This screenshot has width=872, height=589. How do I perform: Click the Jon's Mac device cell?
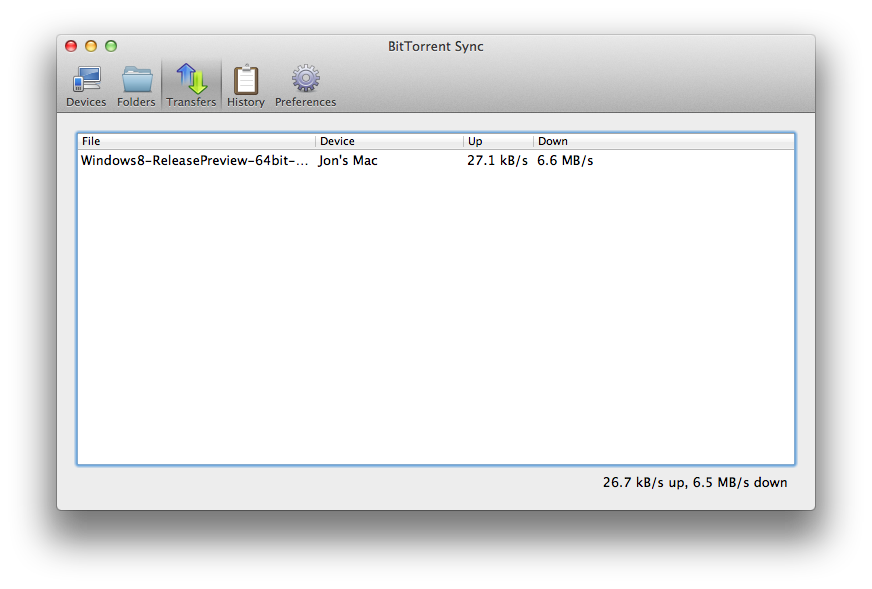(348, 161)
